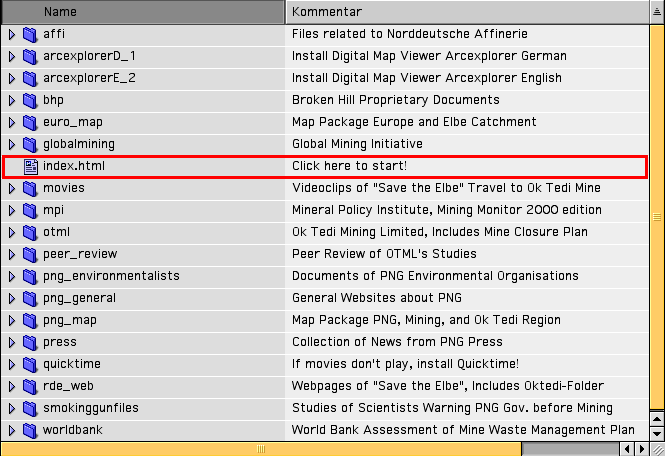Click the affi folder icon
This screenshot has height=456, width=665.
[x=30, y=34]
